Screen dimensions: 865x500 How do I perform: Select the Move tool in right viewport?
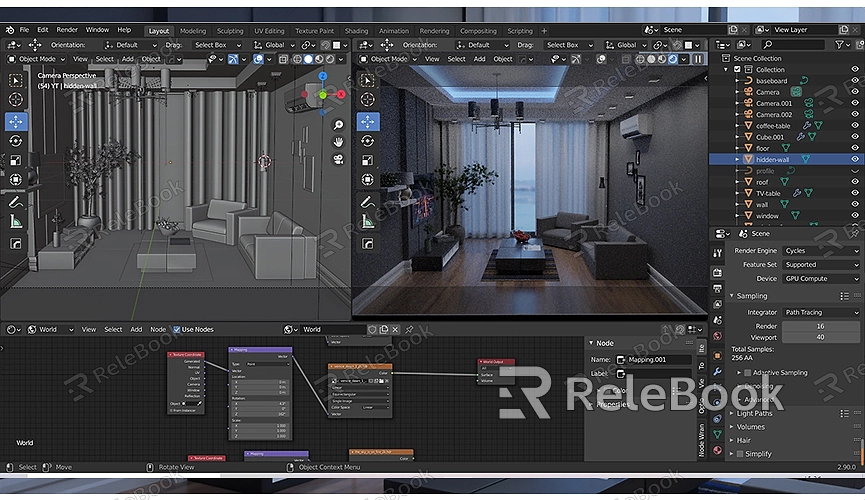[367, 121]
